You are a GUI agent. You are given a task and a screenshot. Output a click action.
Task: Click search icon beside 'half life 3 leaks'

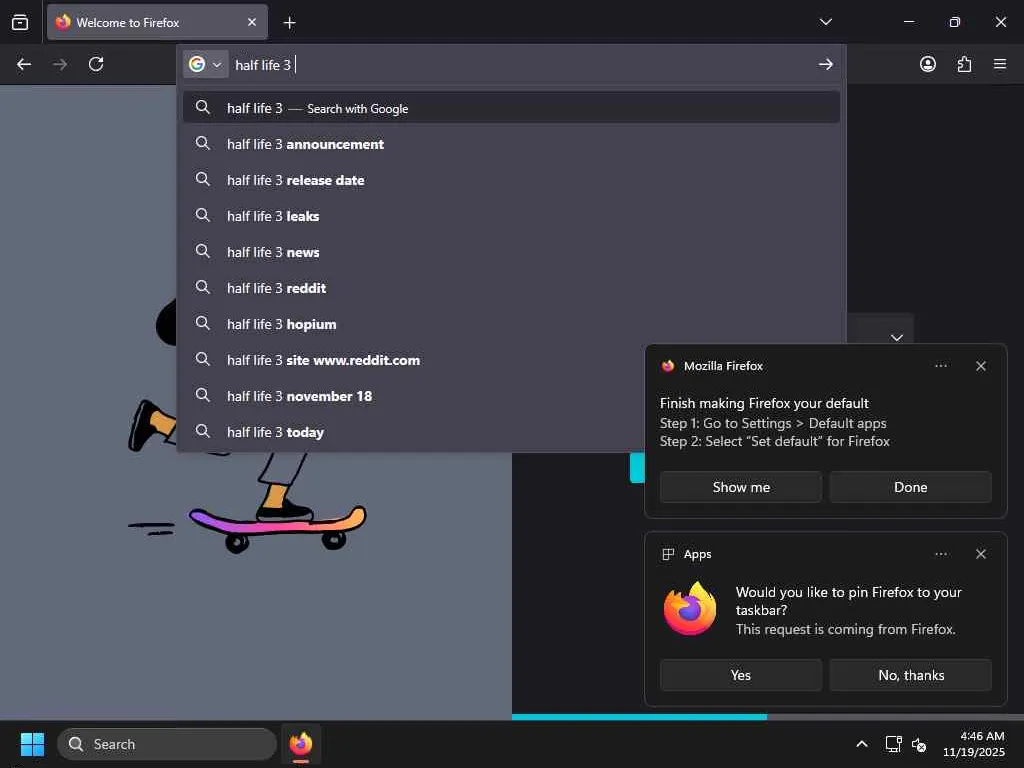point(203,215)
